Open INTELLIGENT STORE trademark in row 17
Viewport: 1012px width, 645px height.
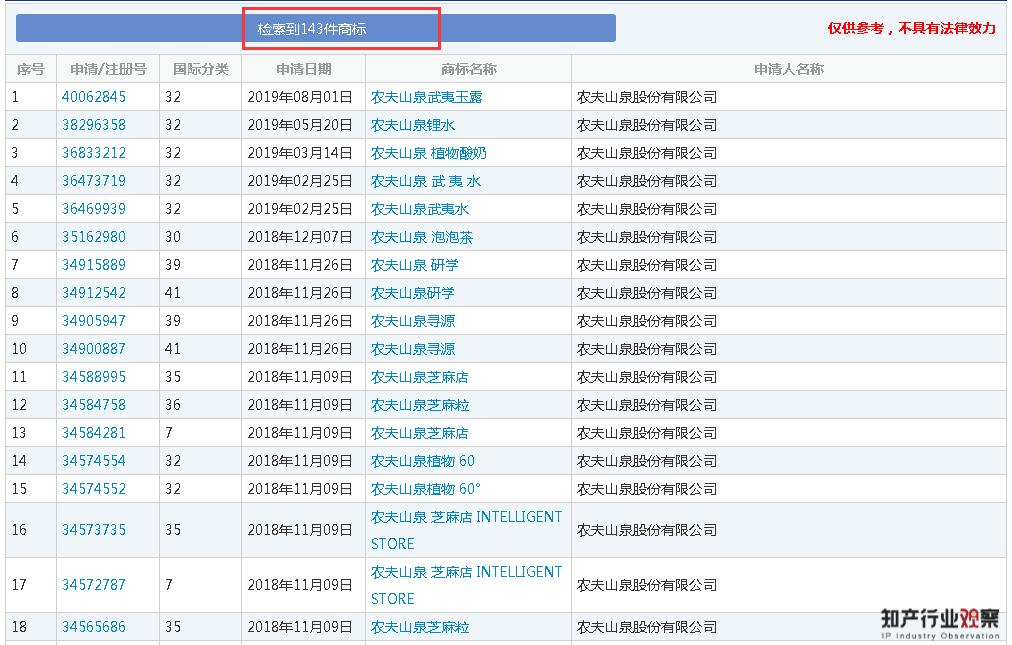click(x=466, y=585)
